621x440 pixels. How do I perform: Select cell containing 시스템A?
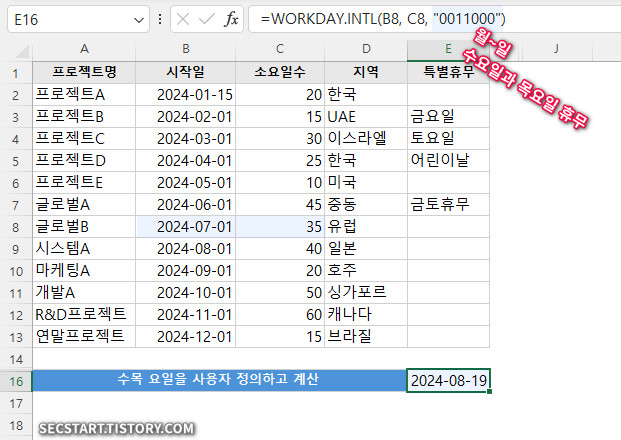(84, 249)
